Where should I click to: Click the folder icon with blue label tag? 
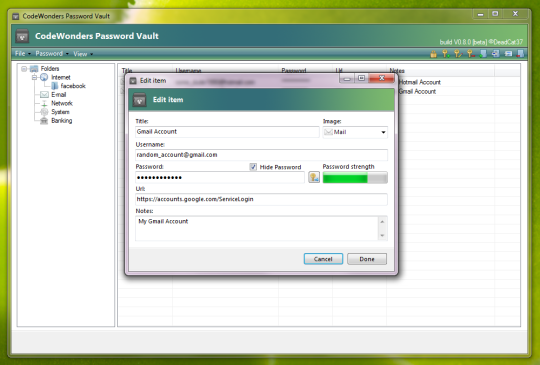pyautogui.click(x=496, y=54)
